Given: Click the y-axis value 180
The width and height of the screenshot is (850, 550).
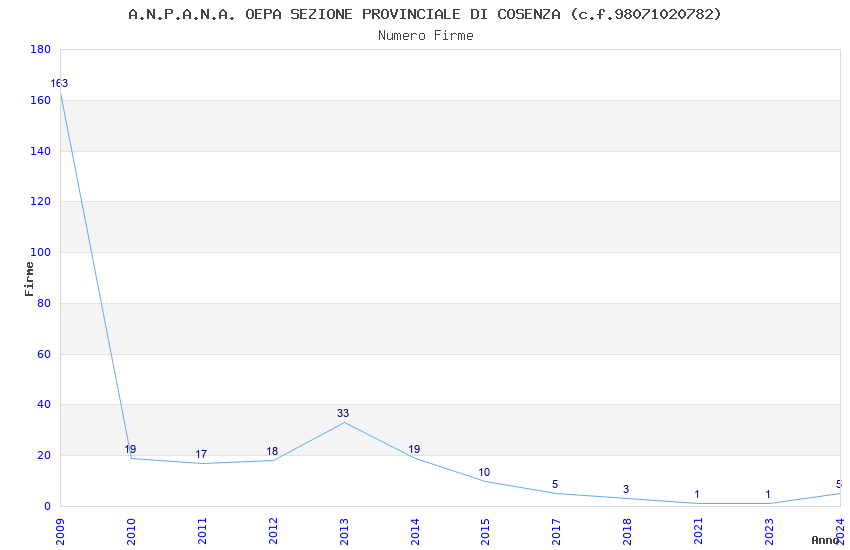Looking at the screenshot, I should tap(41, 49).
